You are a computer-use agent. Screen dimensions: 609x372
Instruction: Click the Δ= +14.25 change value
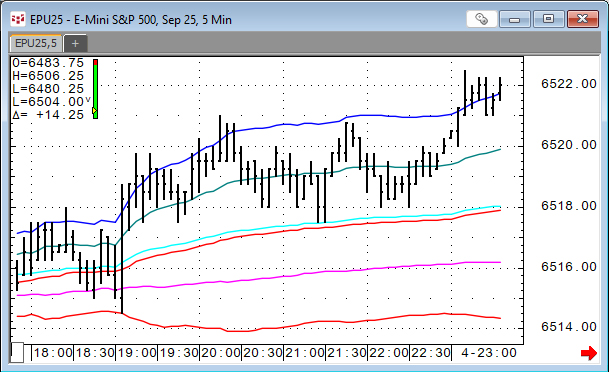point(48,115)
